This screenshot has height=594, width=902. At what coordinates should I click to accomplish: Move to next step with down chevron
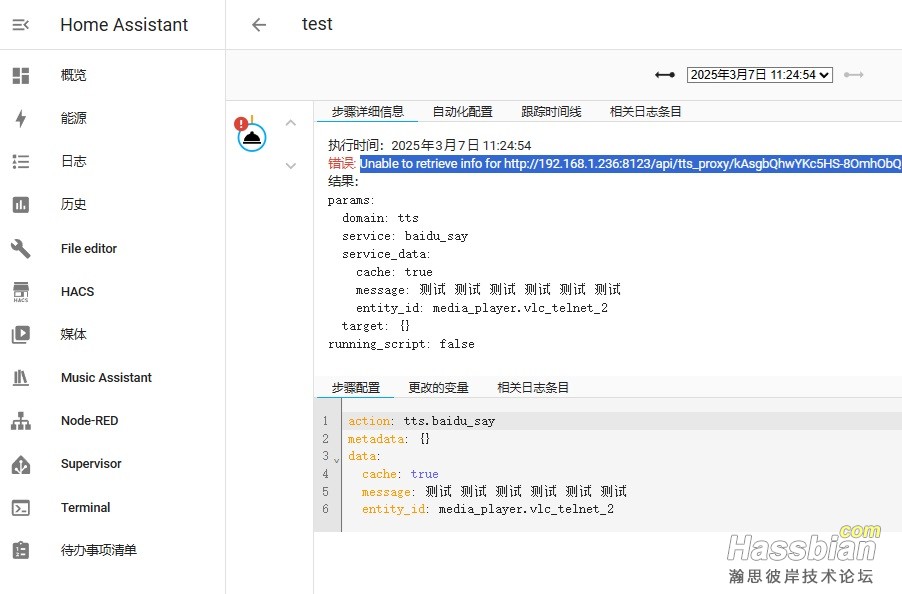291,166
